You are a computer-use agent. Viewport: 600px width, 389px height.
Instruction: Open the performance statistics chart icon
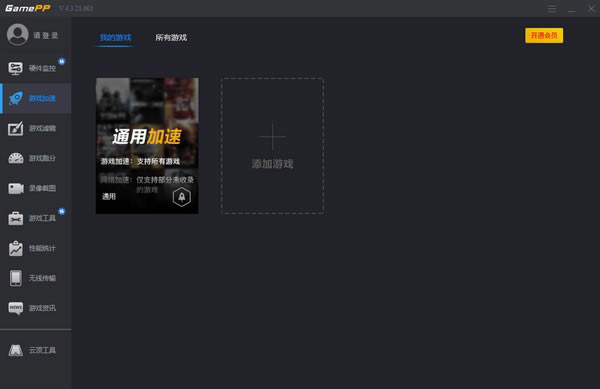(16, 248)
